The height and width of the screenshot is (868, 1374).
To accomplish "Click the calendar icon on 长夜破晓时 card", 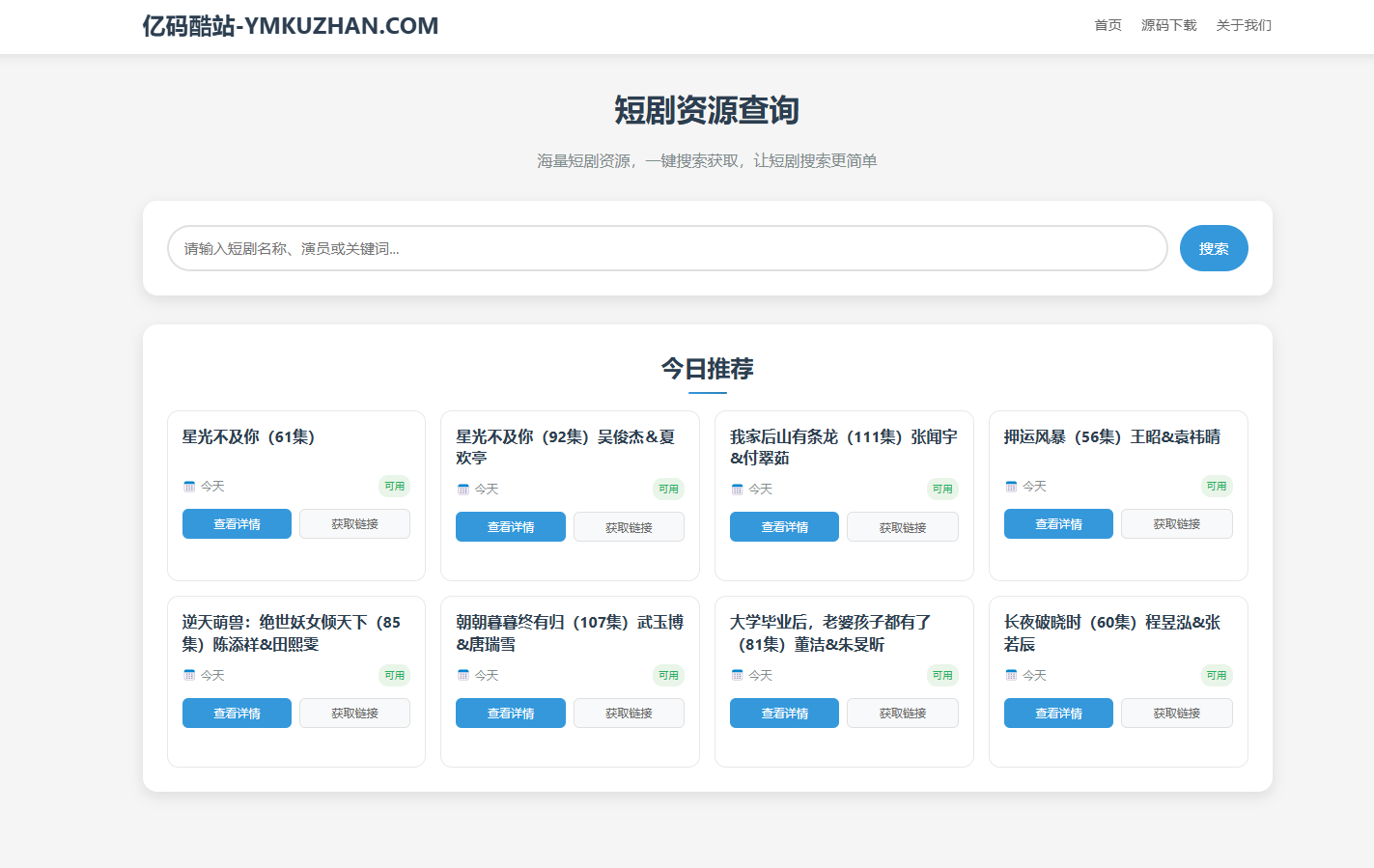I will [1011, 675].
